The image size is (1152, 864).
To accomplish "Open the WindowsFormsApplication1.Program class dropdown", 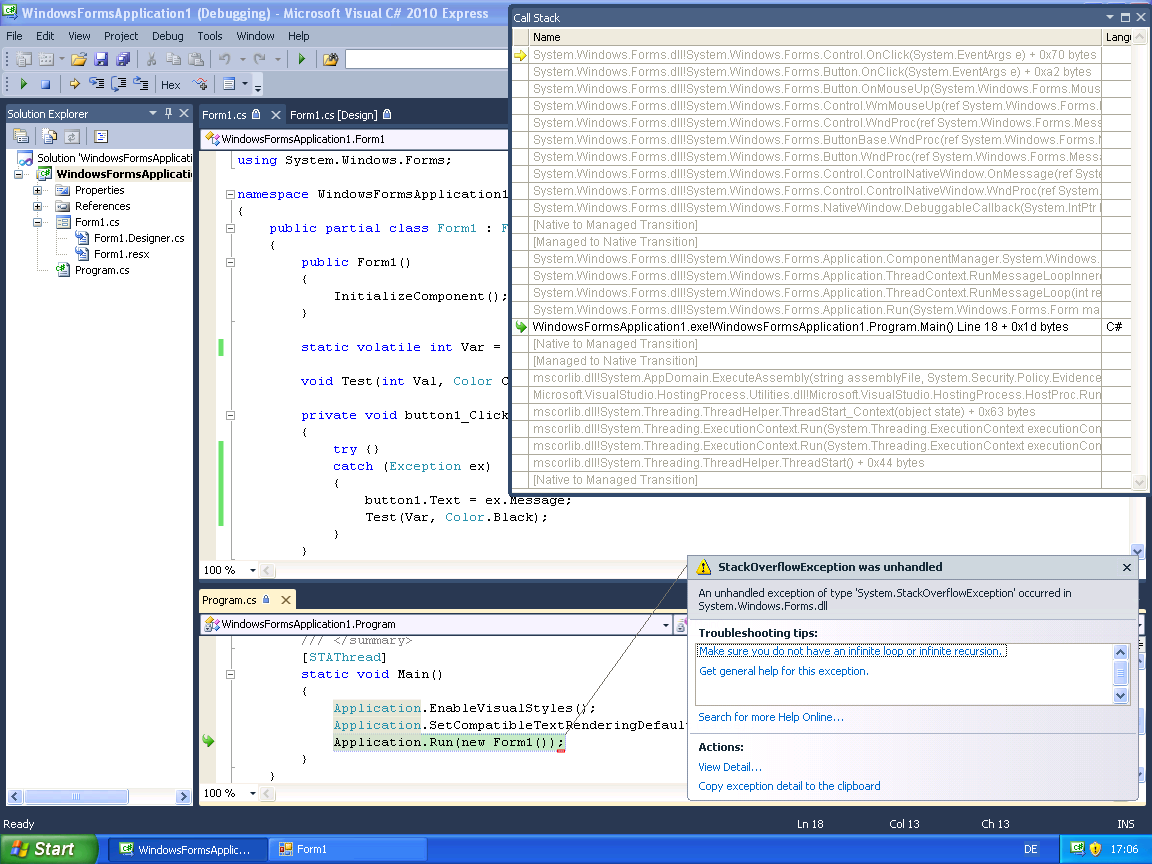I will (666, 624).
